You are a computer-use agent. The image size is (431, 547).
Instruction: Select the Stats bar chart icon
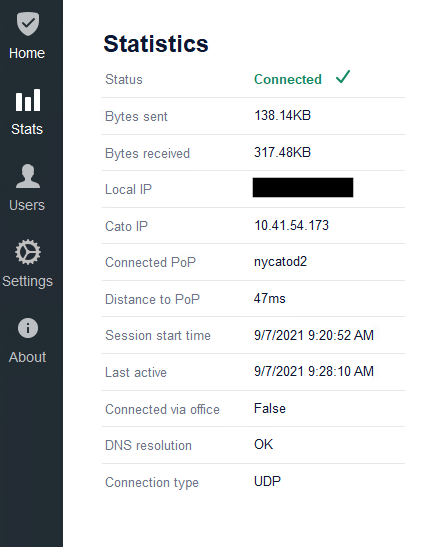point(28,100)
